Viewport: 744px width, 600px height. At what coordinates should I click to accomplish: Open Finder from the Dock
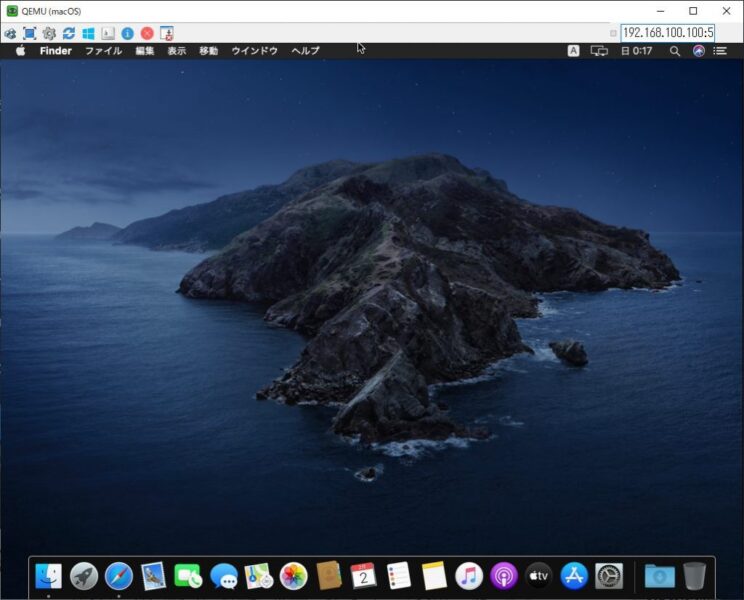pyautogui.click(x=48, y=576)
